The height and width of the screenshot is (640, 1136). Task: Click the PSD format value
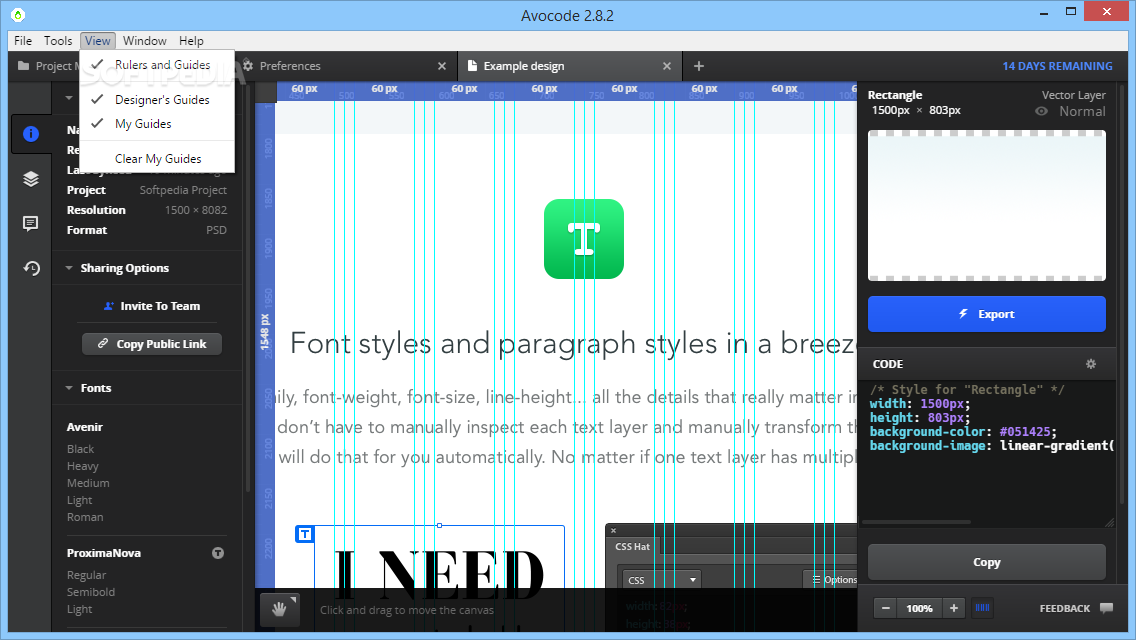(x=216, y=230)
